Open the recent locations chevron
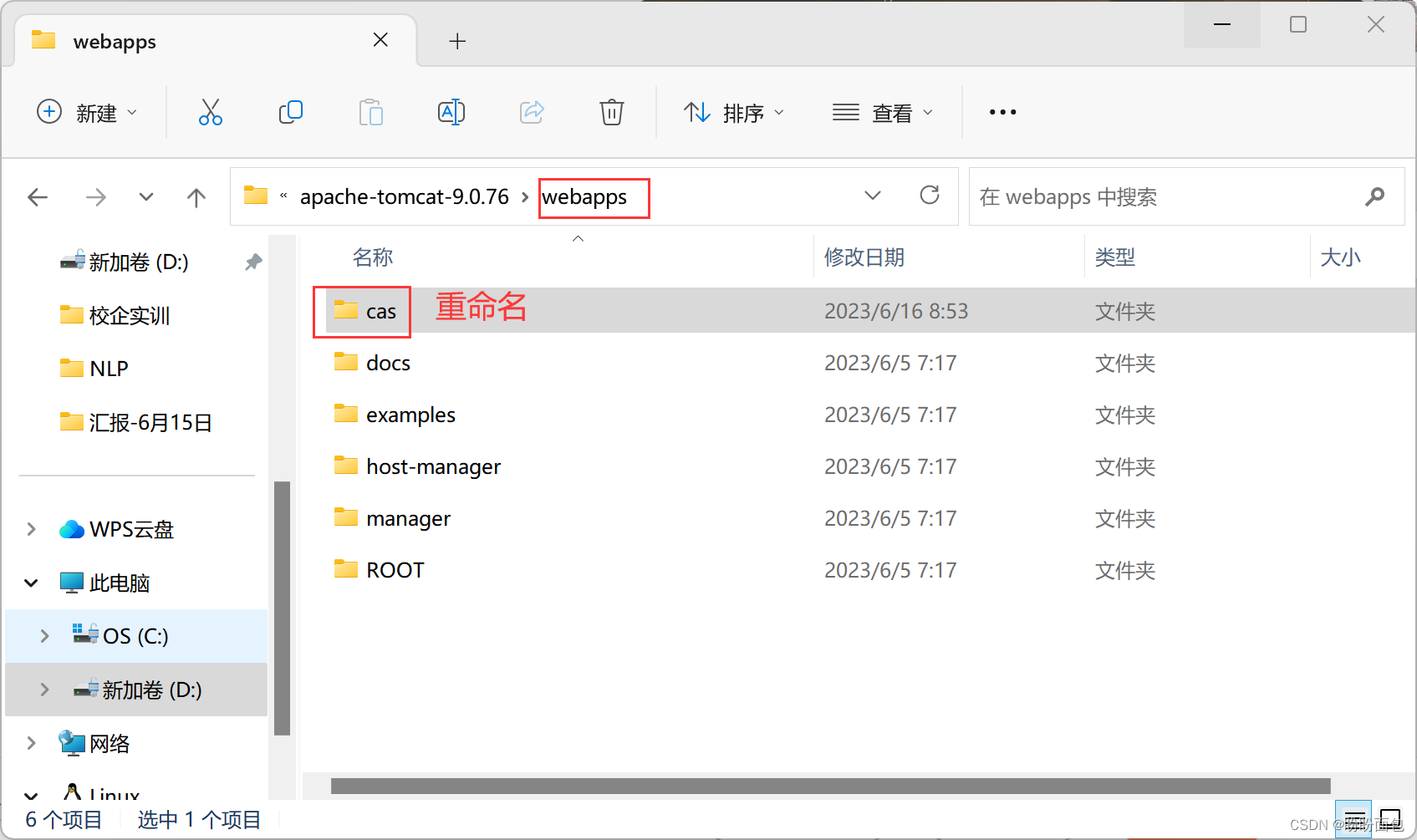The width and height of the screenshot is (1417, 840). coord(146,197)
